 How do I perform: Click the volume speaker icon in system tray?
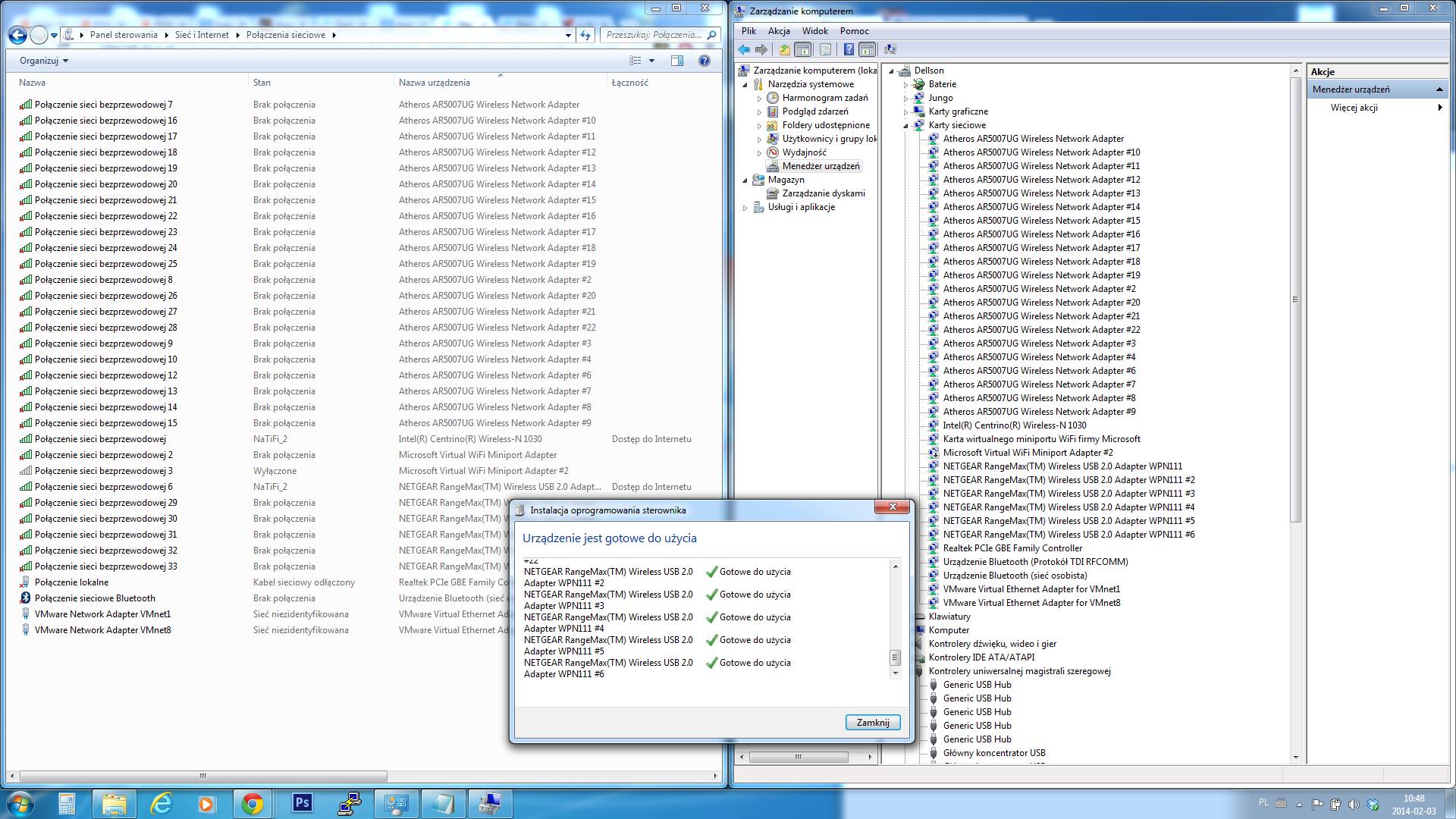(x=1354, y=804)
